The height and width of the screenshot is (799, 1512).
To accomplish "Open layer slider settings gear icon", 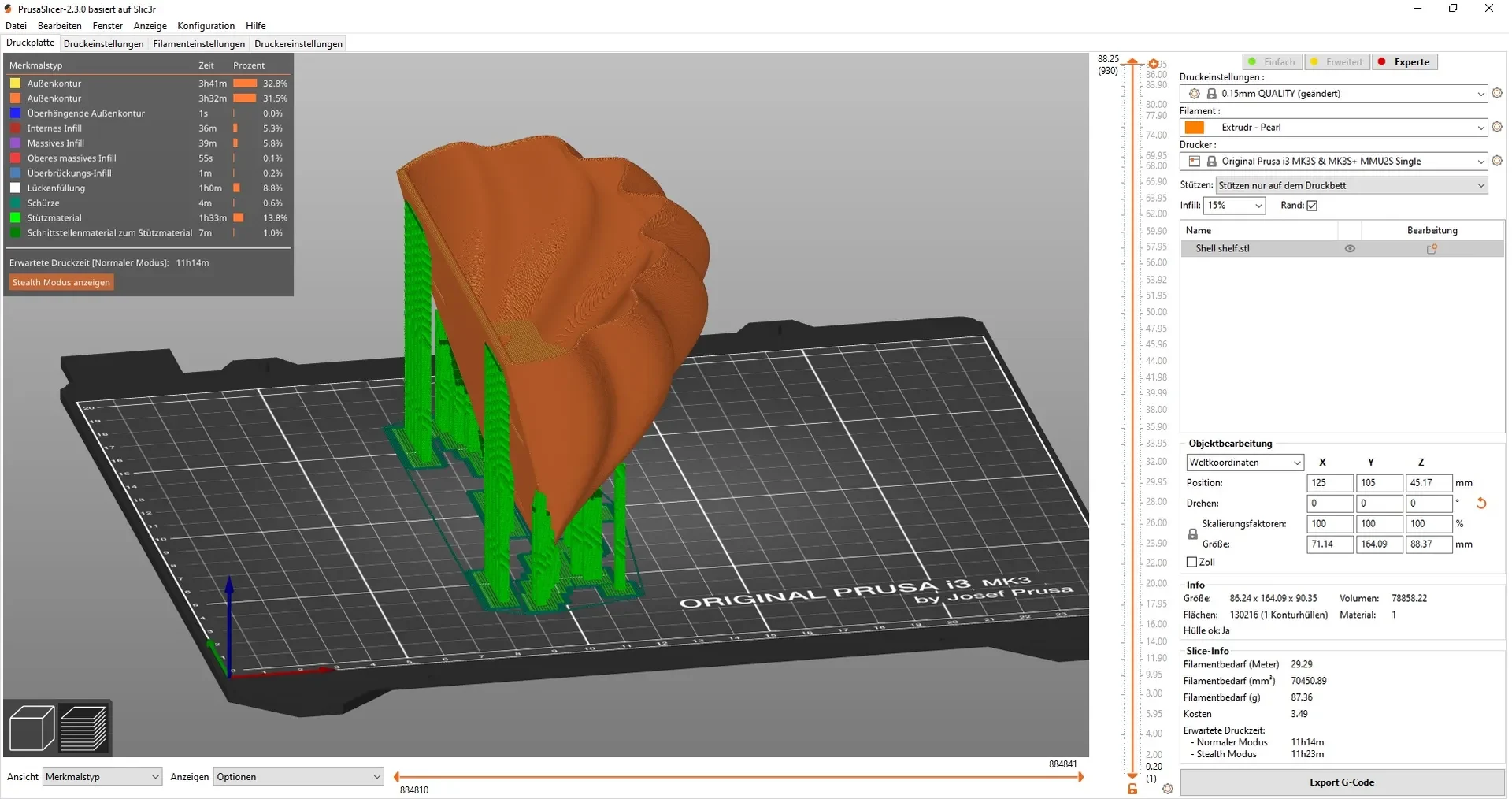I will [x=1168, y=789].
